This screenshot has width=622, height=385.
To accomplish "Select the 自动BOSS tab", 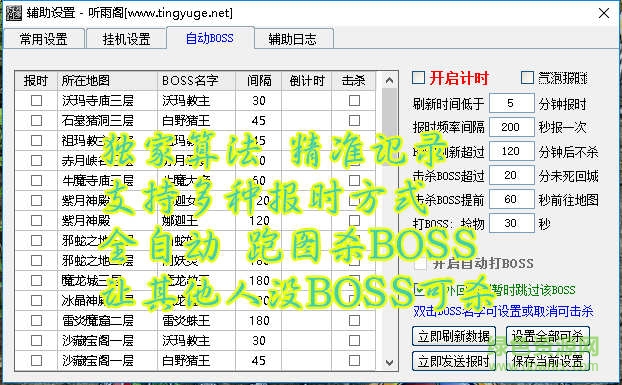I will coord(210,38).
